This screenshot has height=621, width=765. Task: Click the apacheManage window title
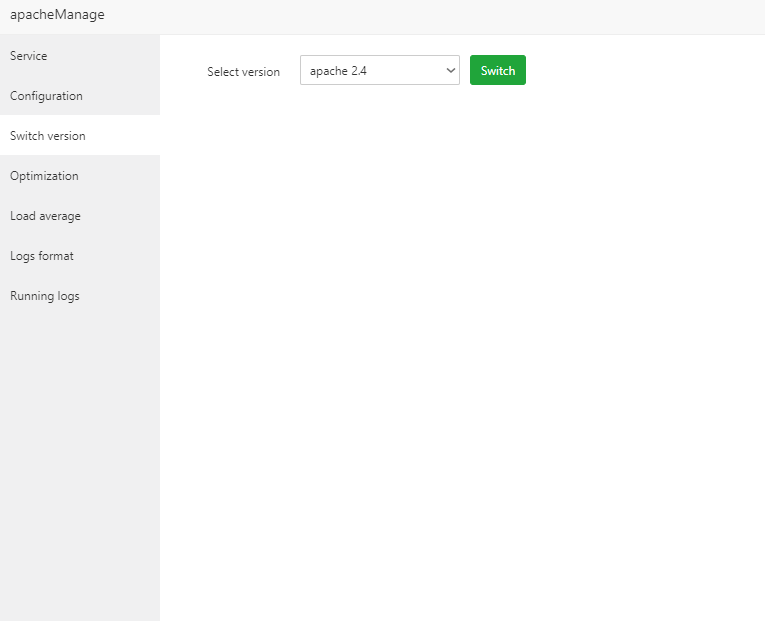[x=57, y=15]
